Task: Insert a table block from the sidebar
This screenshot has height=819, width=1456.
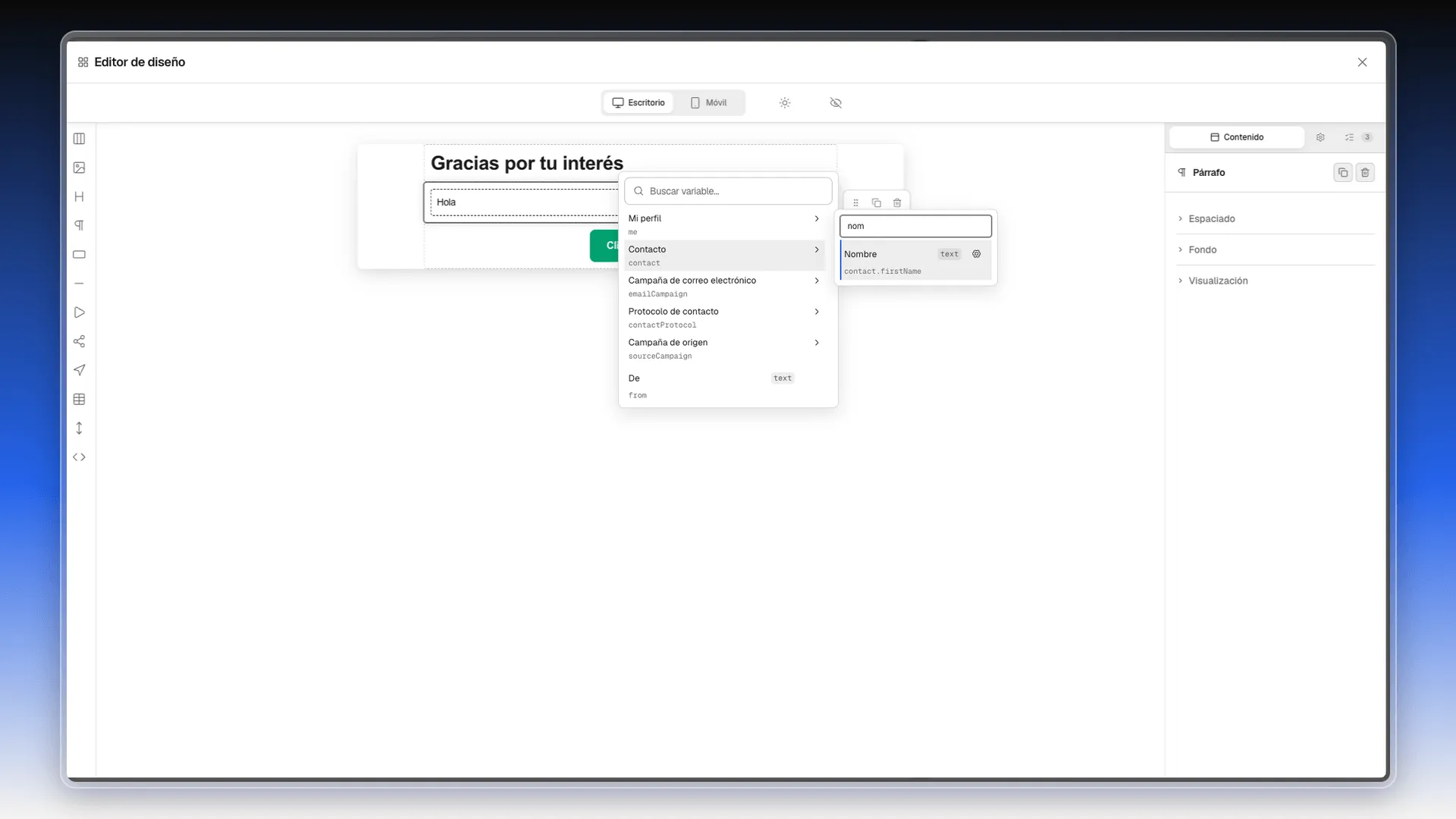Action: tap(79, 400)
